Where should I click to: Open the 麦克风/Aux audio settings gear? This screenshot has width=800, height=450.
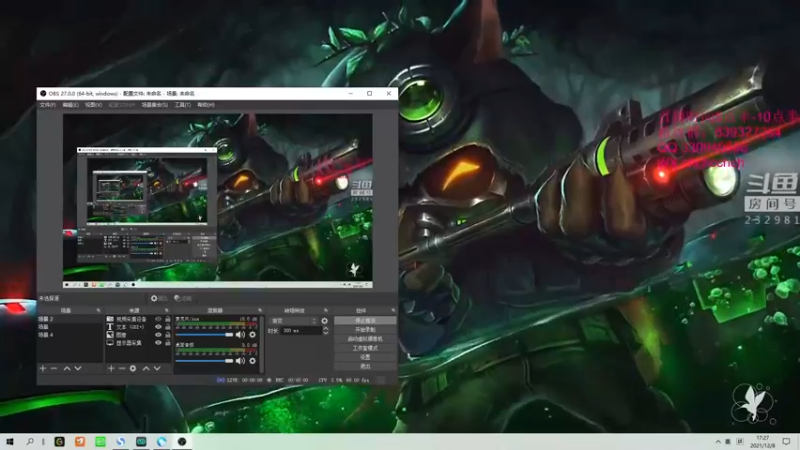pyautogui.click(x=253, y=335)
